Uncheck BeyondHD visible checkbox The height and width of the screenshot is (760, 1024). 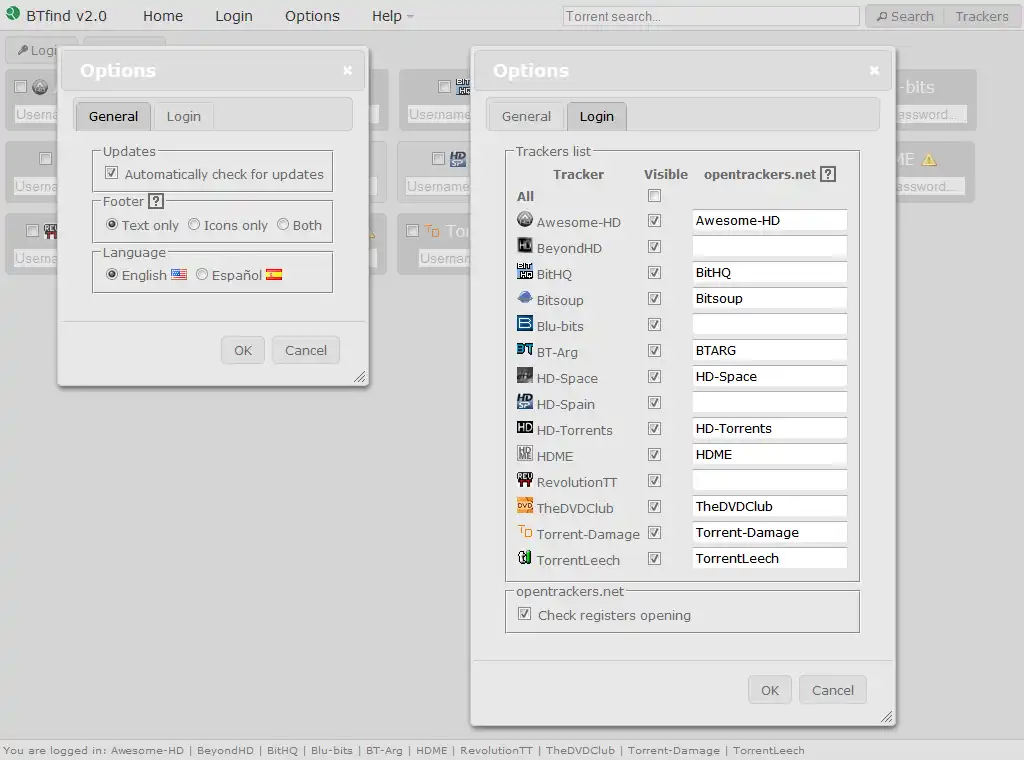pos(654,247)
